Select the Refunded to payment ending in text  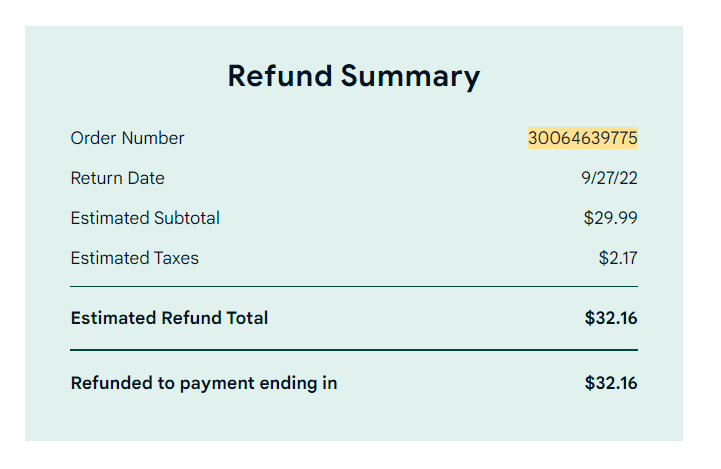pos(204,383)
